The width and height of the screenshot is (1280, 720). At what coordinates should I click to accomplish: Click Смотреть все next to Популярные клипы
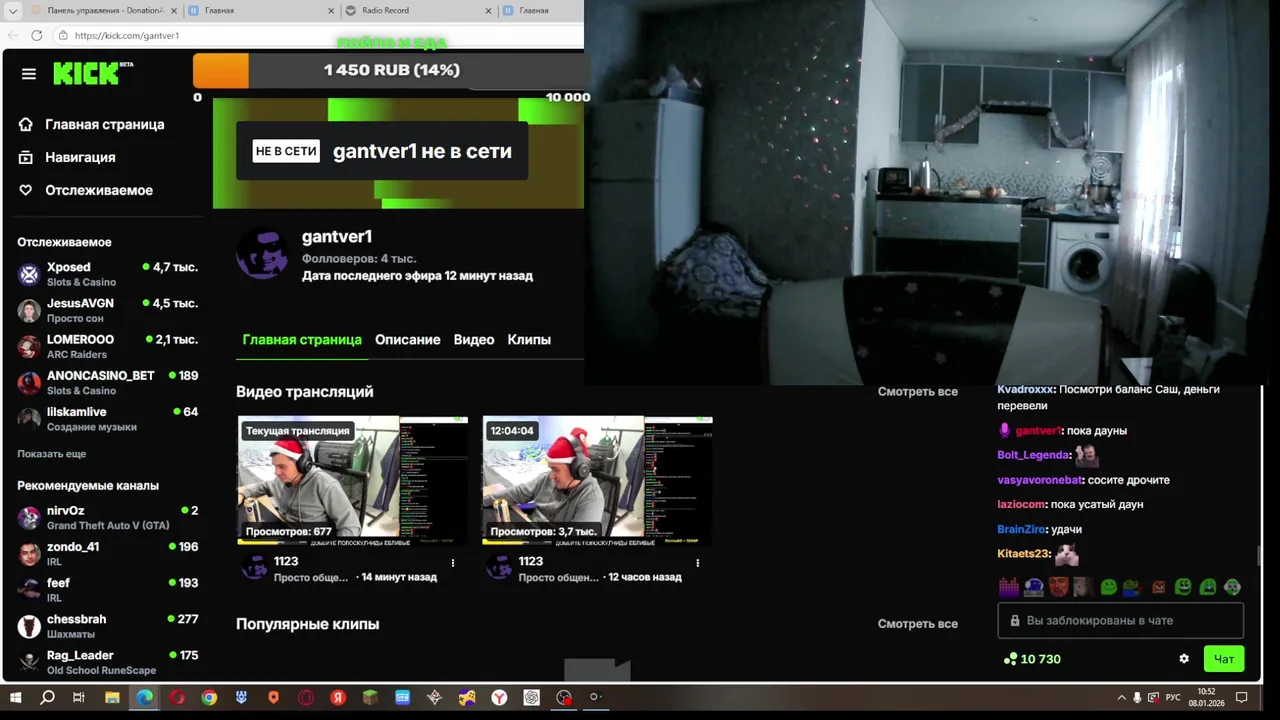(918, 624)
